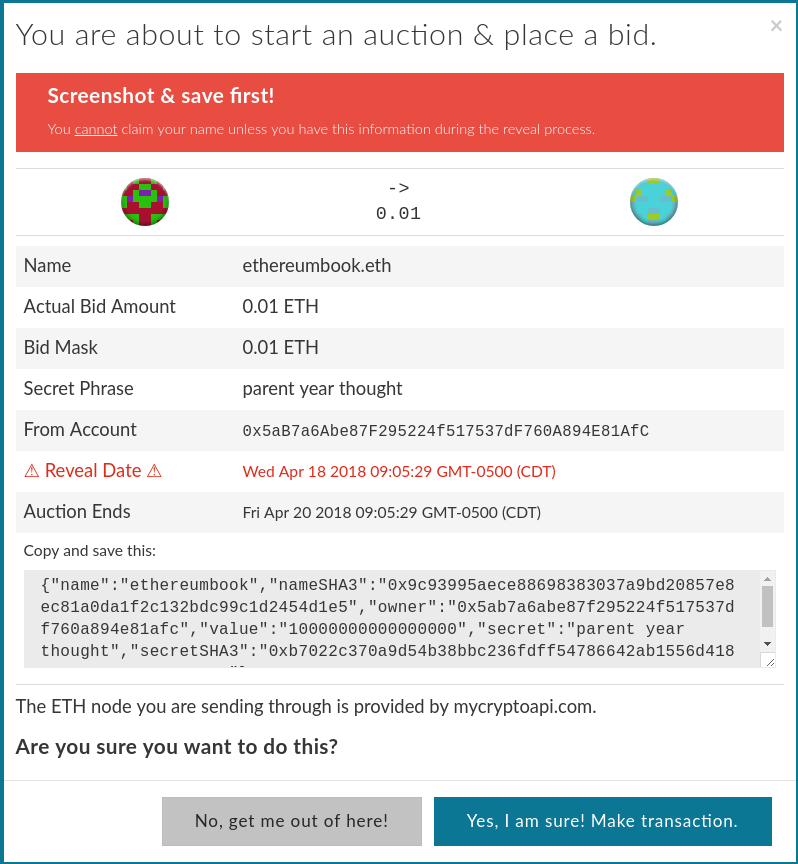
Task: Click the Actual Bid Amount row
Action: (x=399, y=307)
